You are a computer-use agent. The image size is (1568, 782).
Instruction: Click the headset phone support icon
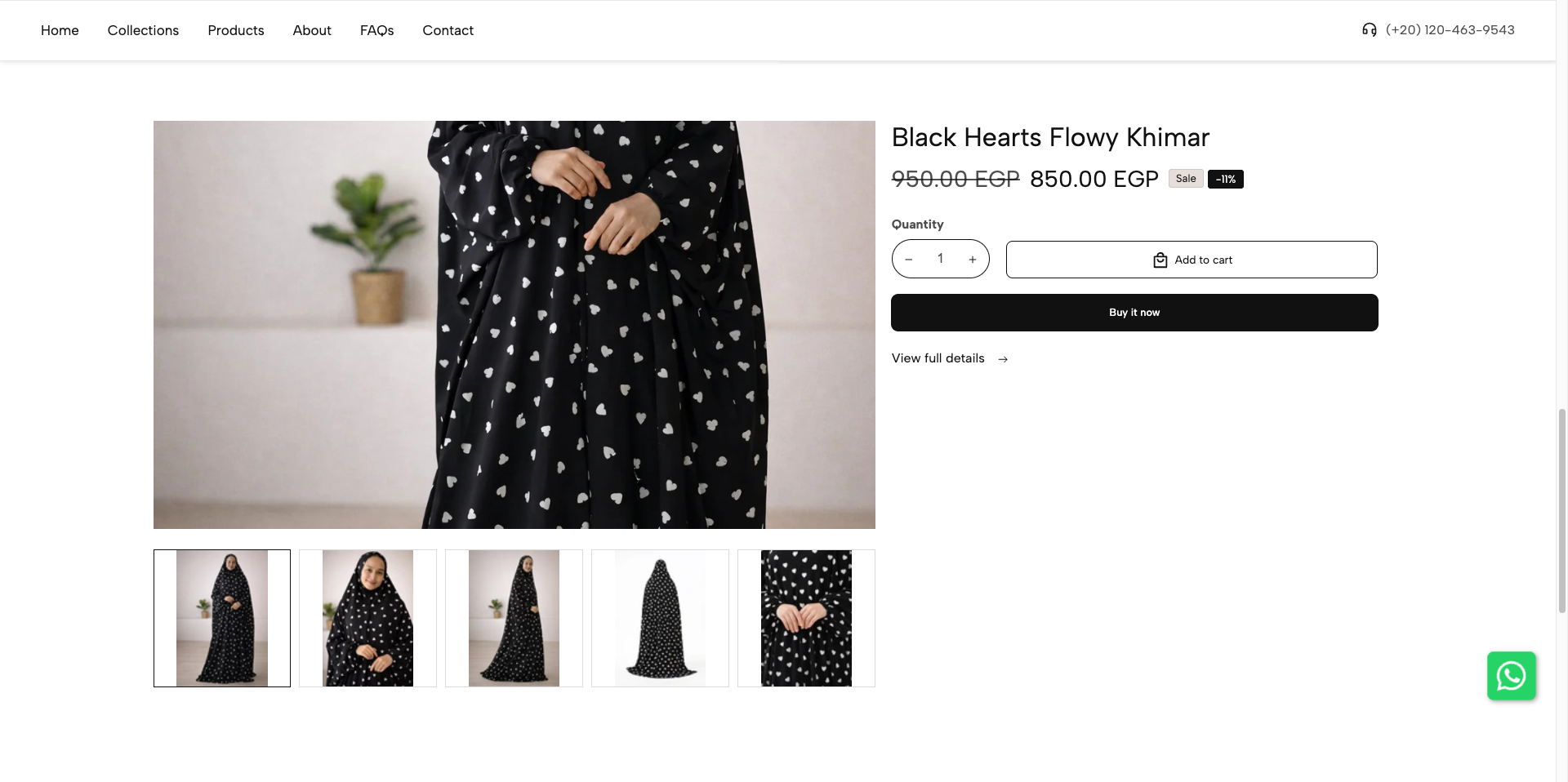point(1370,30)
